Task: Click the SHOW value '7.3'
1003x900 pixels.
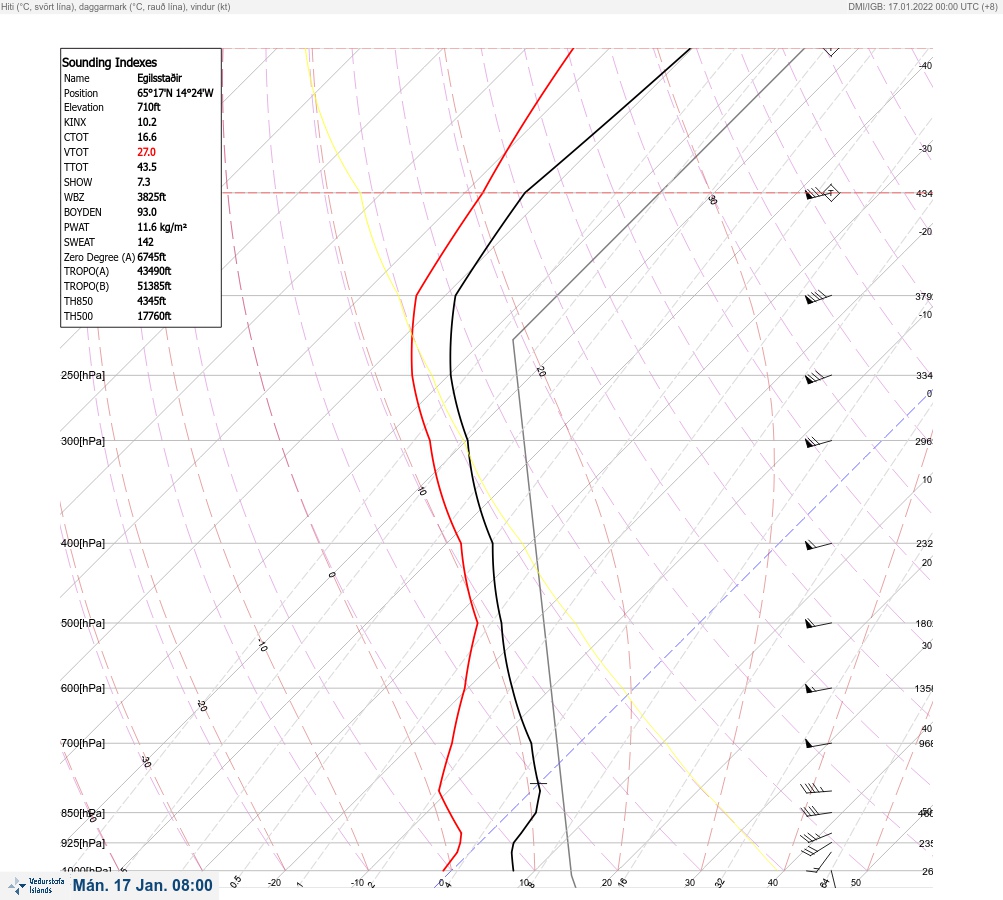Action: (x=144, y=182)
